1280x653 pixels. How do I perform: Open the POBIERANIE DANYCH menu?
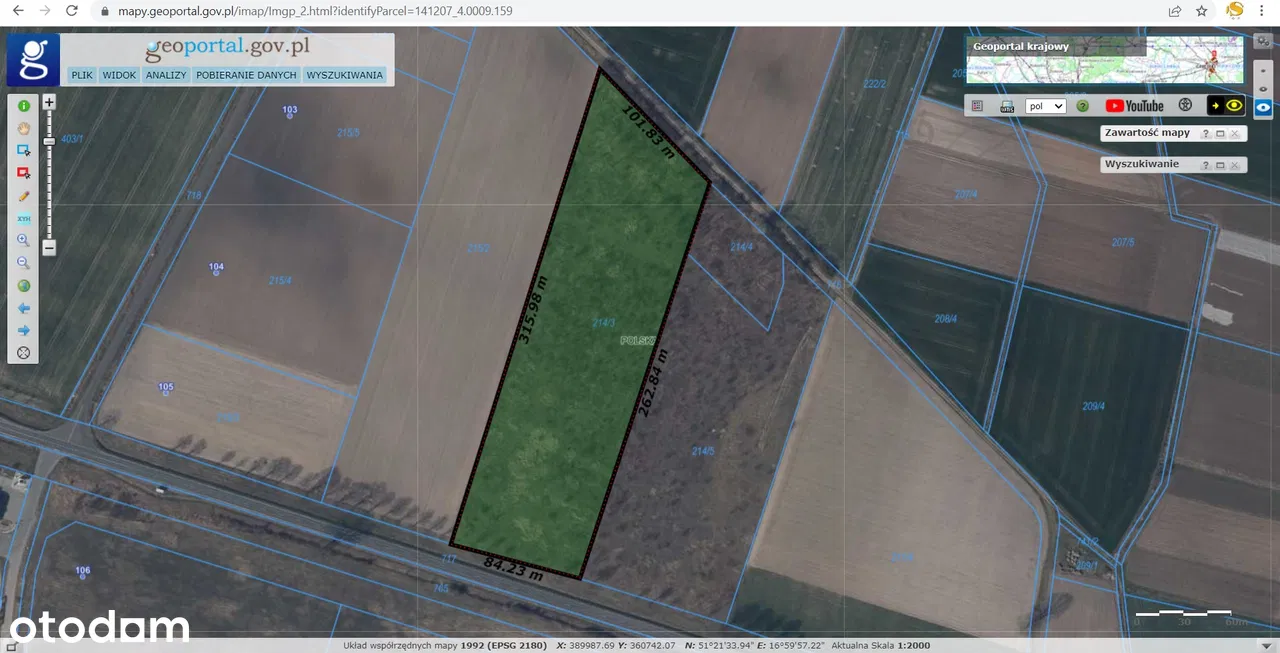tap(246, 75)
